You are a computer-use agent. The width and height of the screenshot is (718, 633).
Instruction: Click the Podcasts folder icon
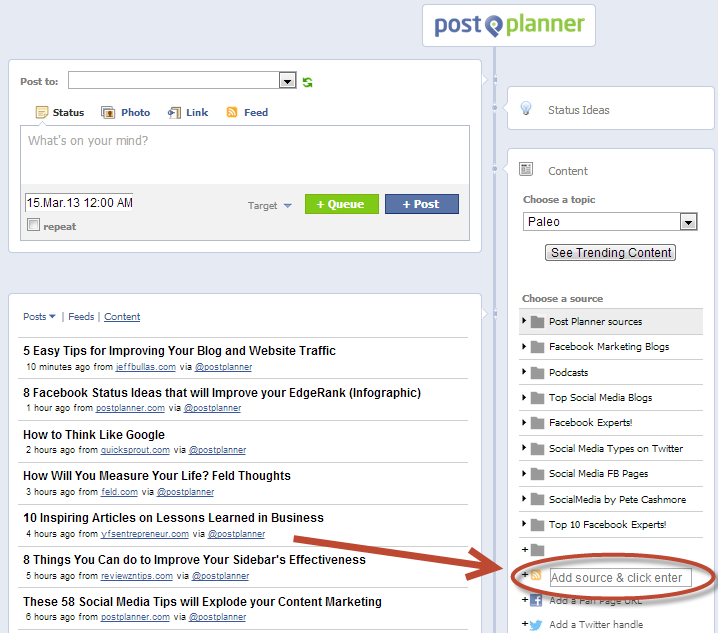point(537,372)
